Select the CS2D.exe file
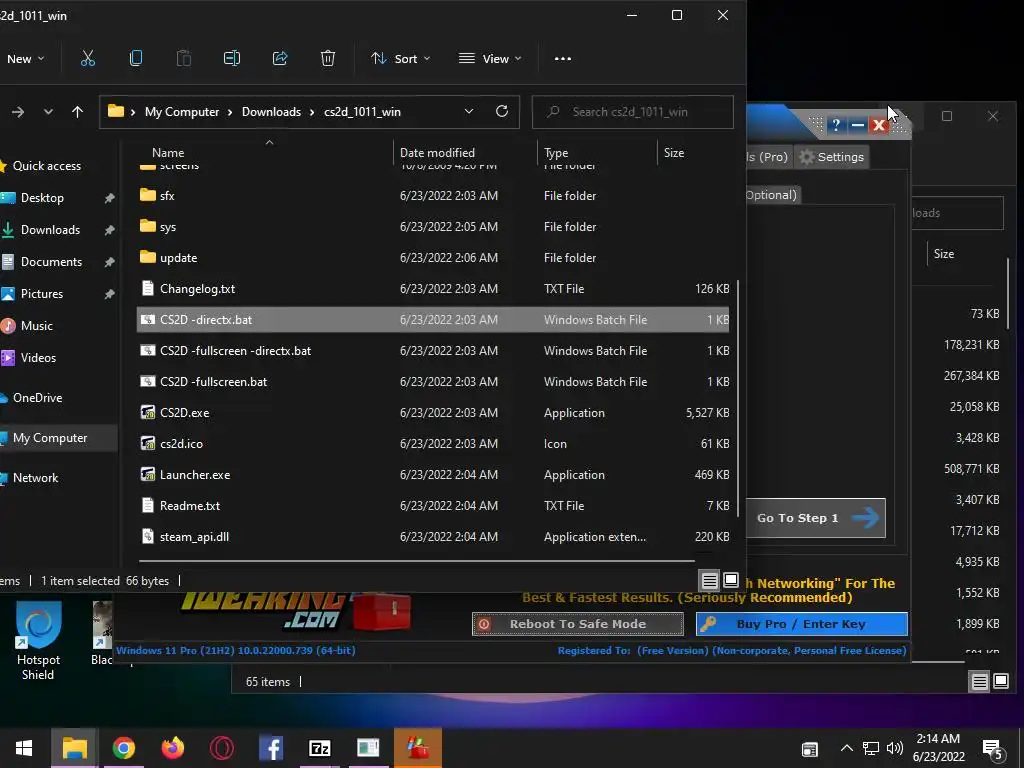The width and height of the screenshot is (1024, 768). pyautogui.click(x=432, y=413)
